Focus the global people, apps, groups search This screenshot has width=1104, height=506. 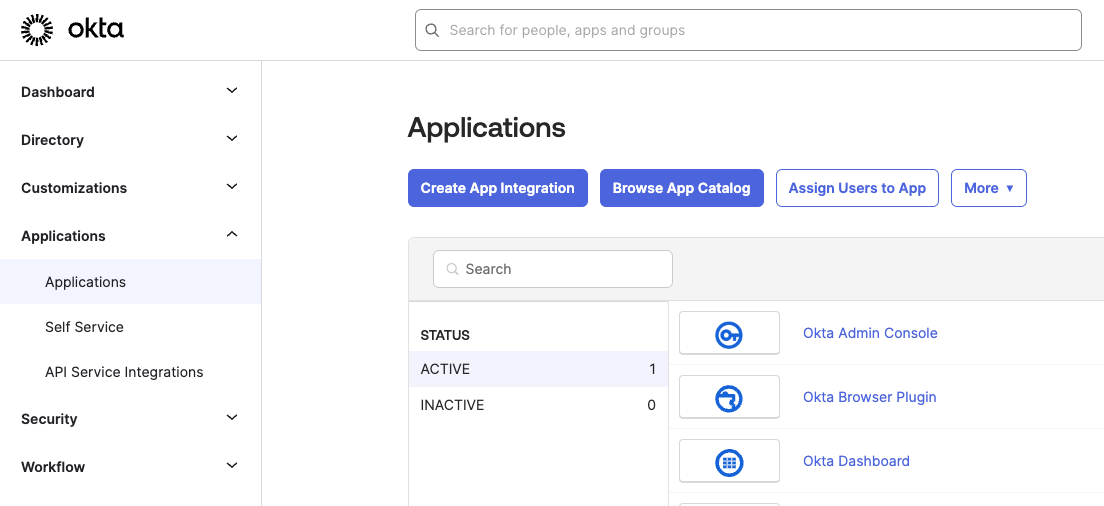(748, 30)
